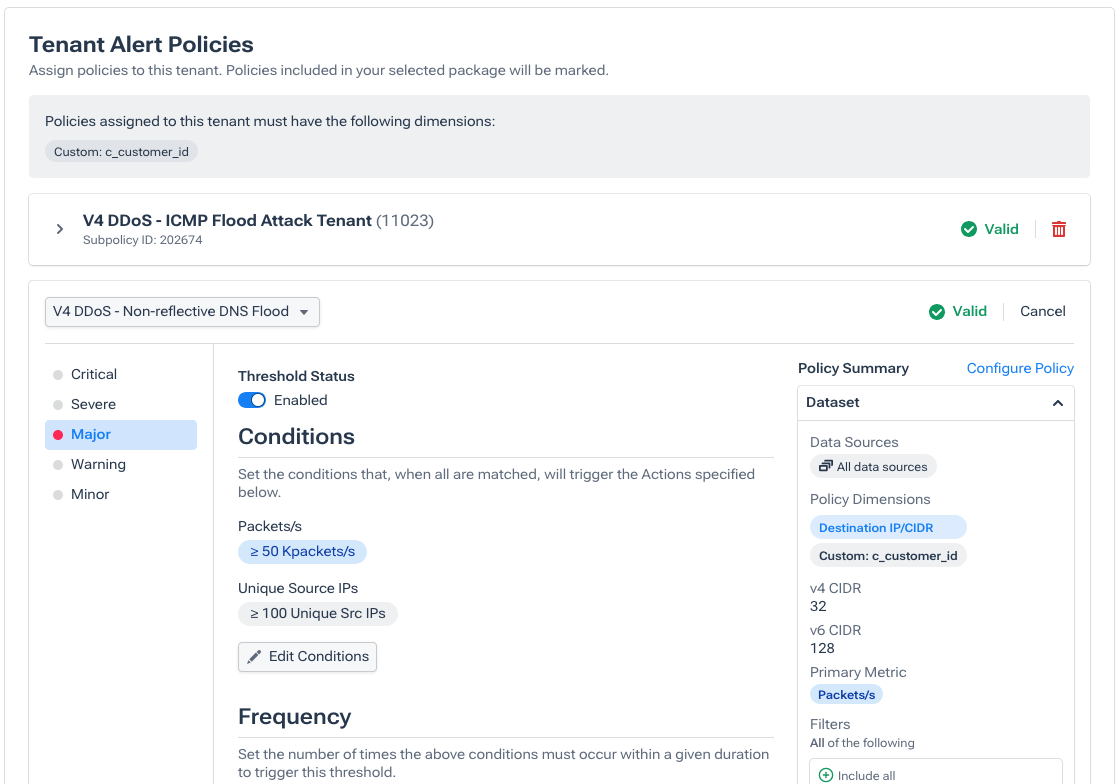This screenshot has height=784, width=1120.
Task: Click the Valid checkmark beside Cancel
Action: [x=937, y=312]
